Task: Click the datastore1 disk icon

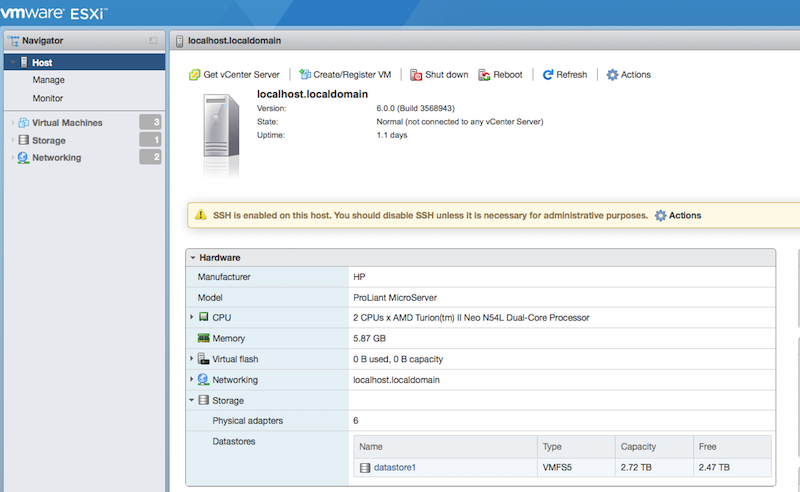Action: point(365,468)
